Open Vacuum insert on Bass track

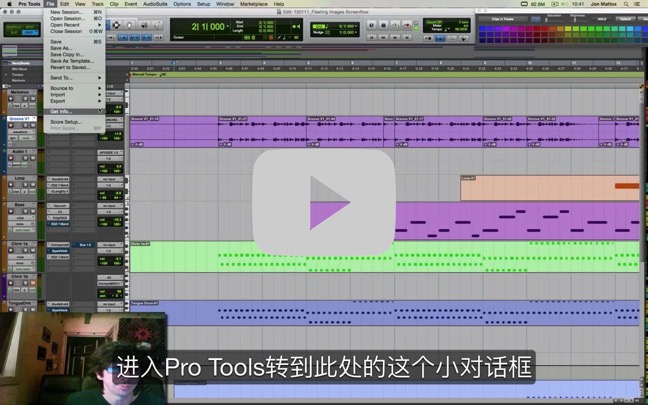tap(58, 205)
